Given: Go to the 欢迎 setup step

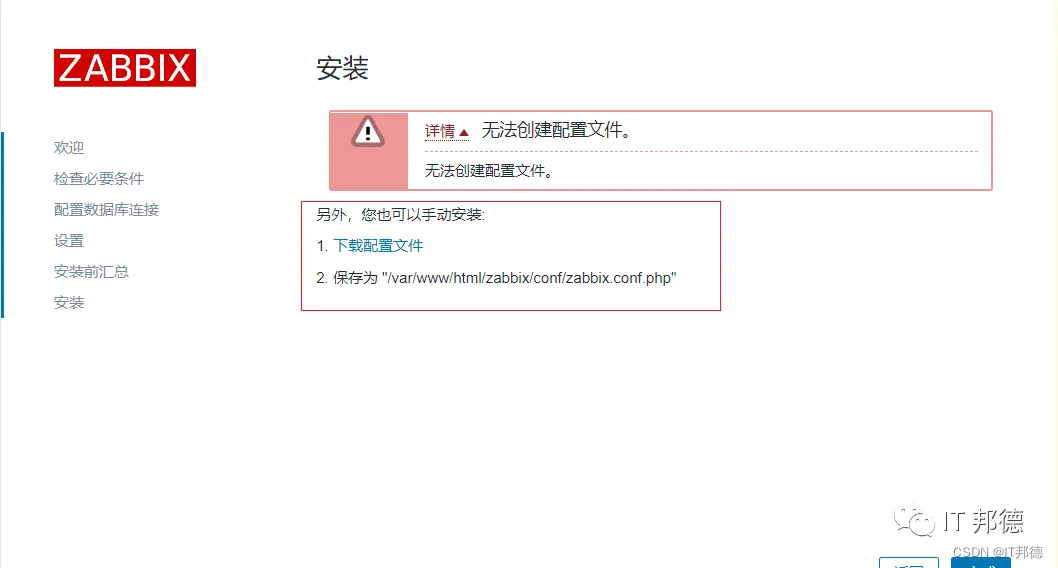Looking at the screenshot, I should [x=69, y=147].
